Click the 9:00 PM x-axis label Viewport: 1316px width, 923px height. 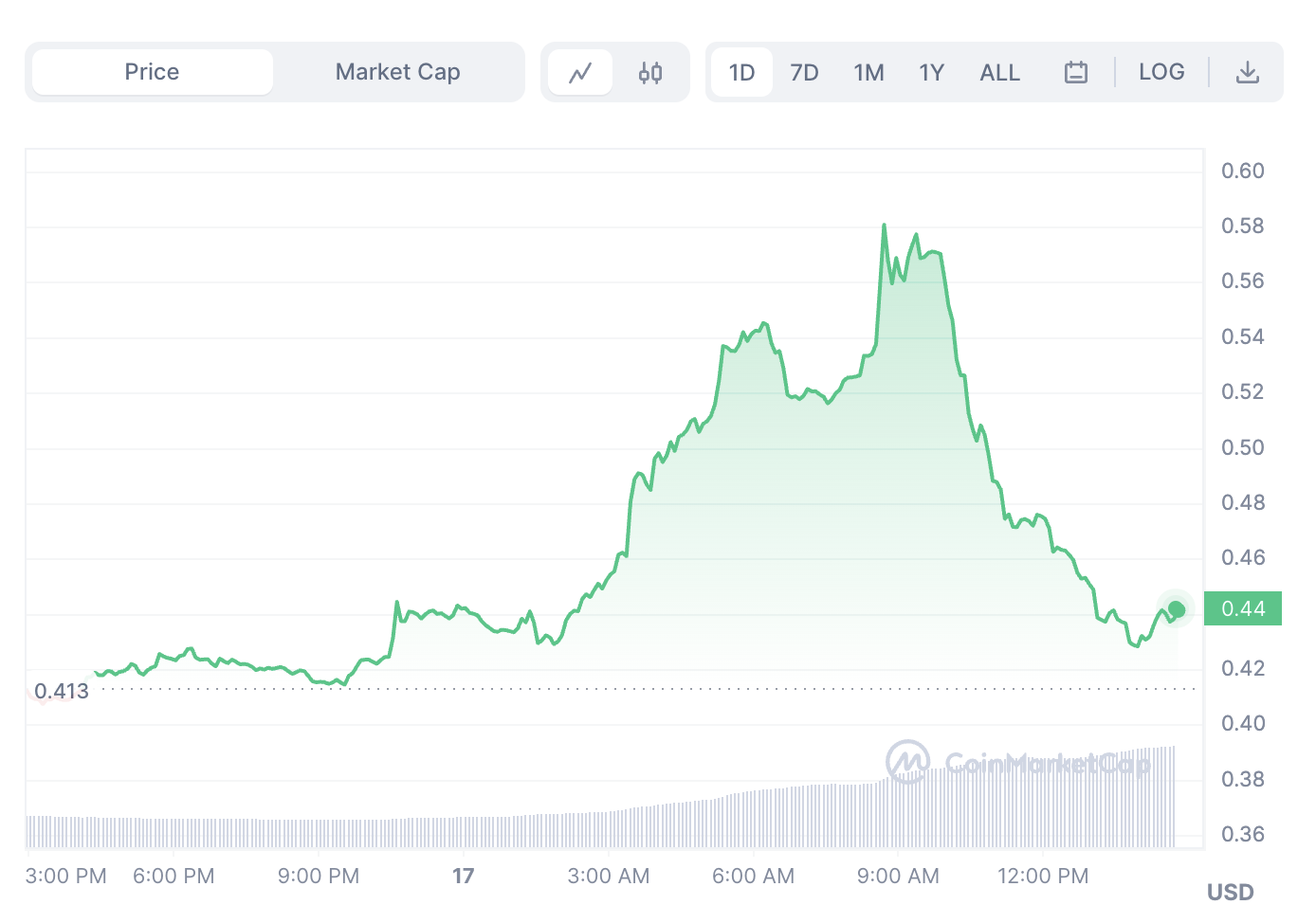[x=319, y=876]
